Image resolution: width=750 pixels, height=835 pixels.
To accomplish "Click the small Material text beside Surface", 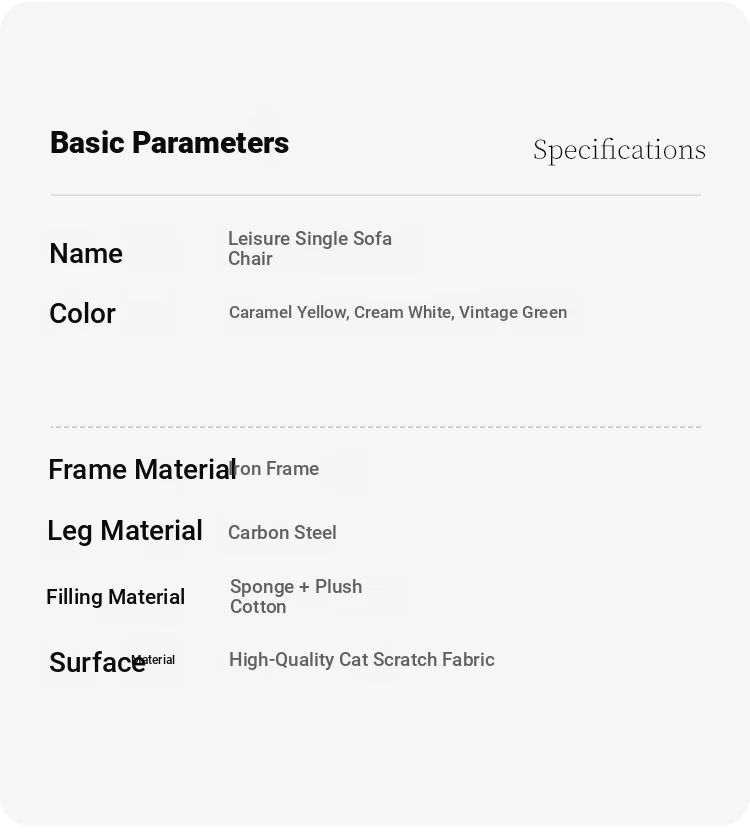I will click(153, 660).
